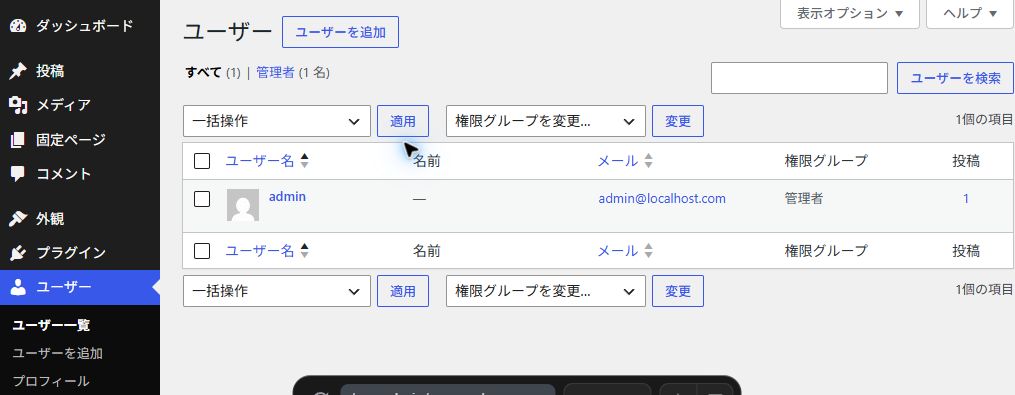Select ユーザー一覧 submenu item
1015x395 pixels.
coord(51,325)
